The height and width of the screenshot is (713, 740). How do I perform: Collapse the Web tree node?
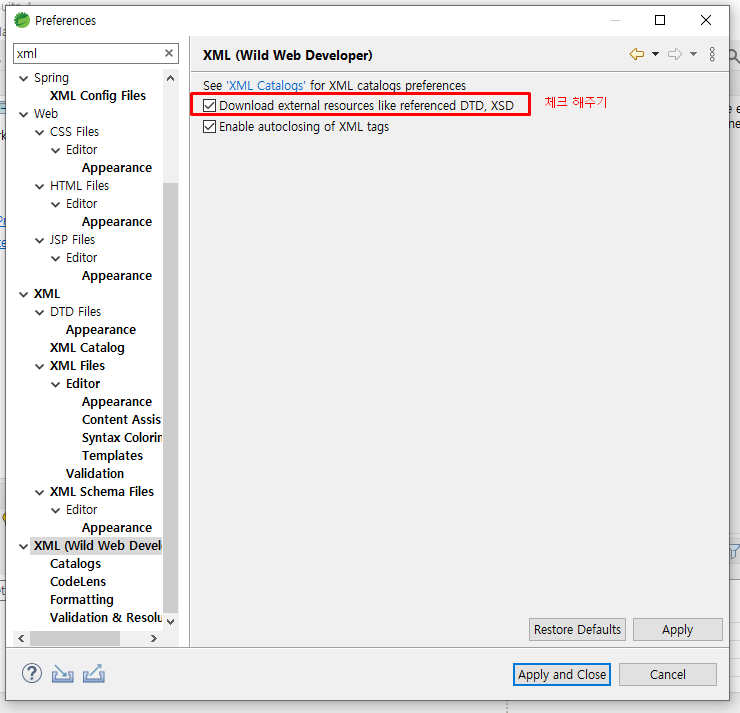(x=23, y=114)
